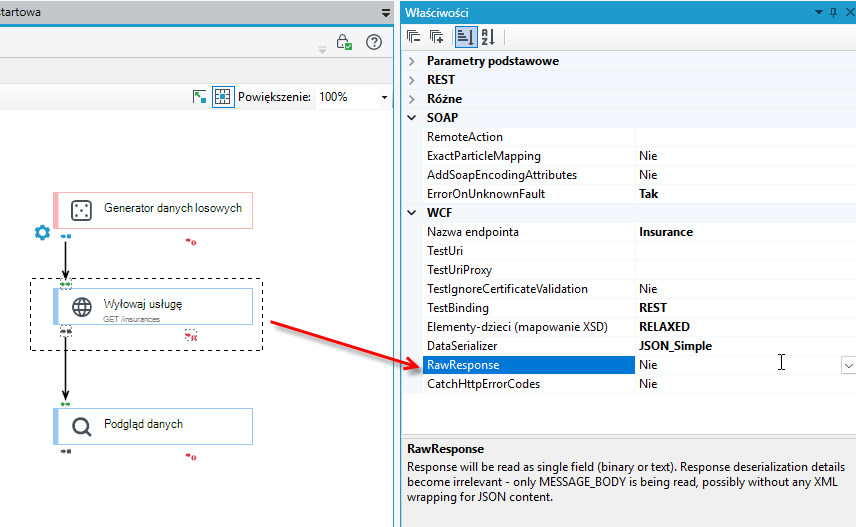This screenshot has width=856, height=527.
Task: Collapse the WCF section
Action: click(412, 213)
